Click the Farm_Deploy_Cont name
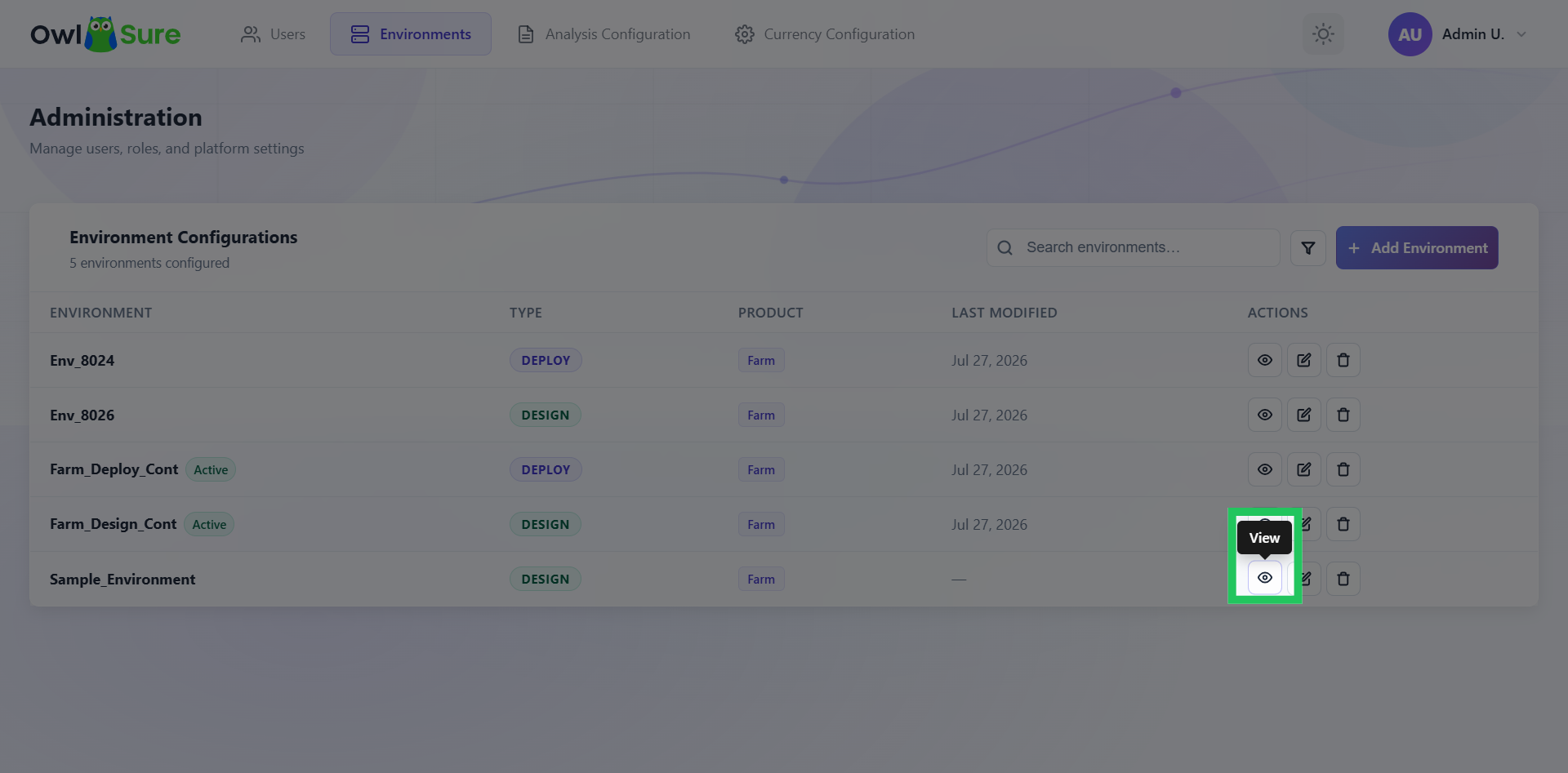The width and height of the screenshot is (1568, 773). pos(114,469)
